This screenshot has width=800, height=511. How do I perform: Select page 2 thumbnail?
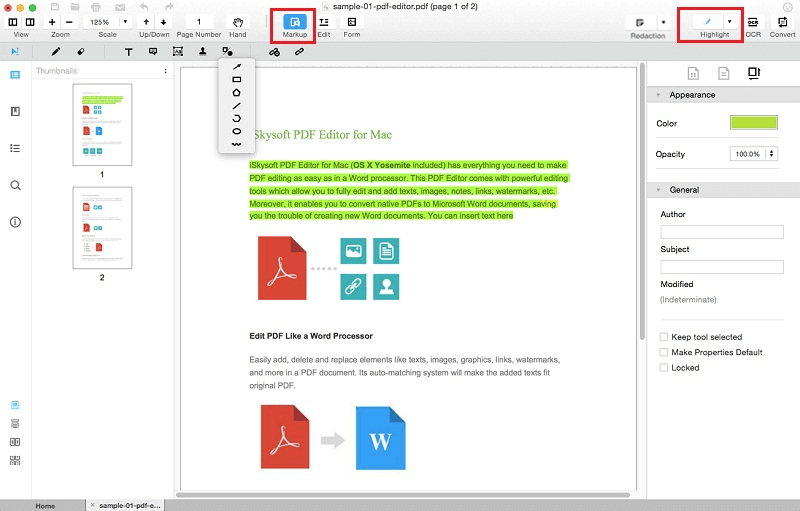pyautogui.click(x=102, y=227)
